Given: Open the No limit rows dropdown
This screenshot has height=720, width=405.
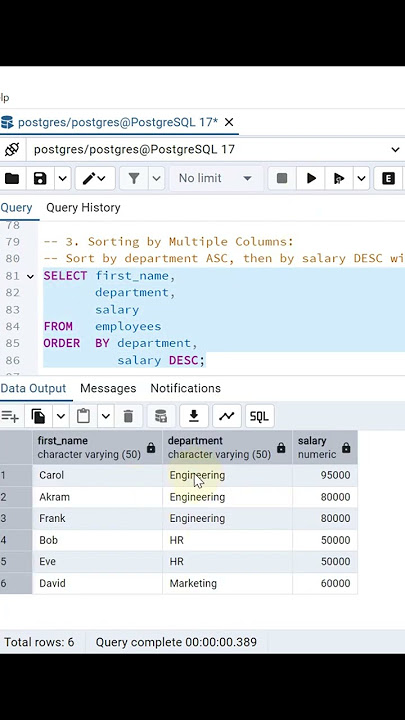Looking at the screenshot, I should click(216, 178).
